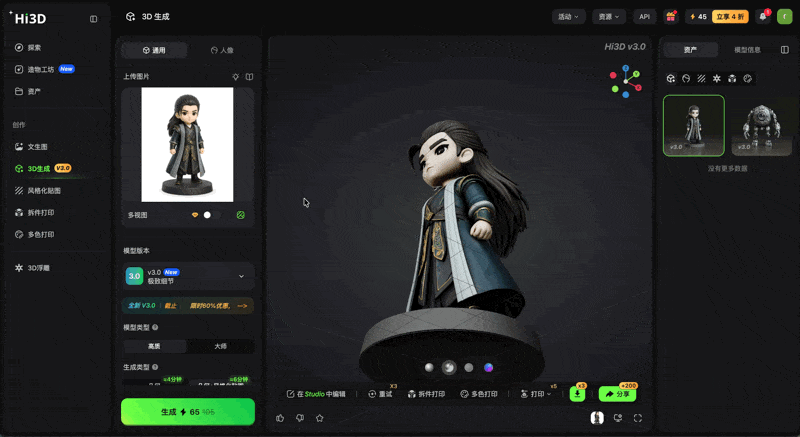Click the 立享 4 折 offer button

(730, 17)
